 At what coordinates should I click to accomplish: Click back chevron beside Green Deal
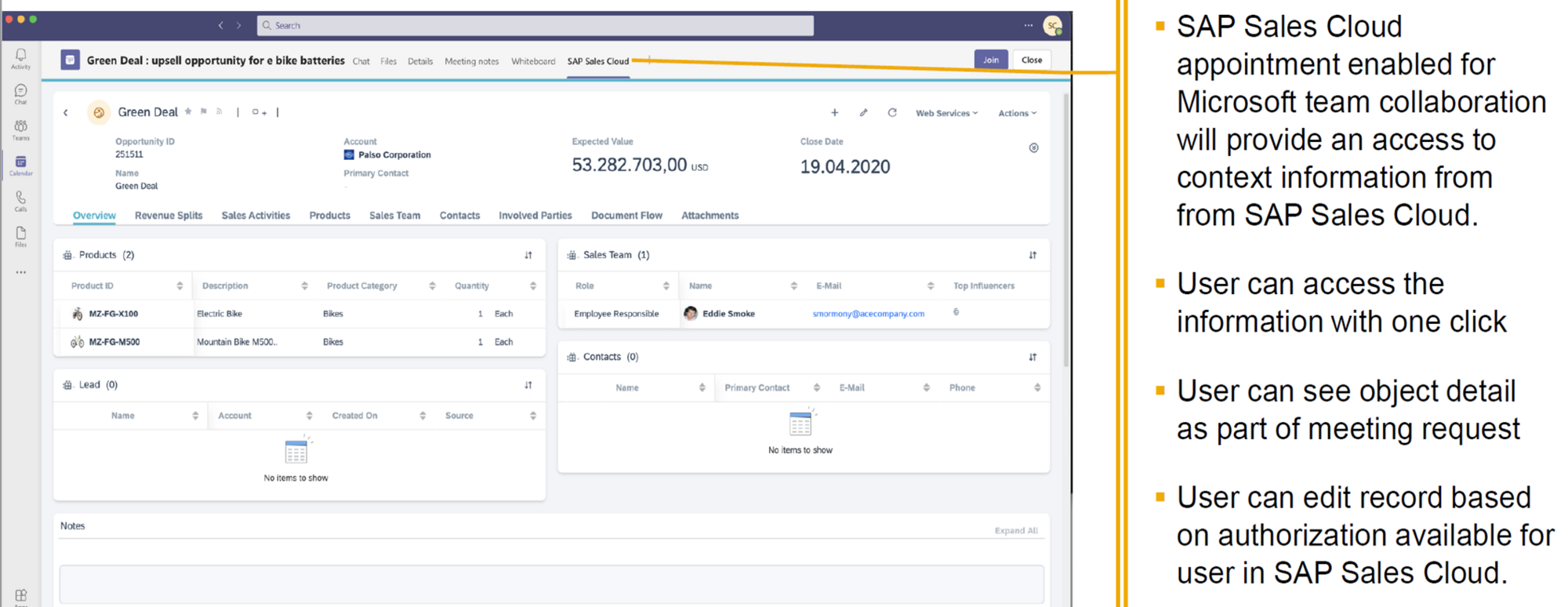[66, 113]
